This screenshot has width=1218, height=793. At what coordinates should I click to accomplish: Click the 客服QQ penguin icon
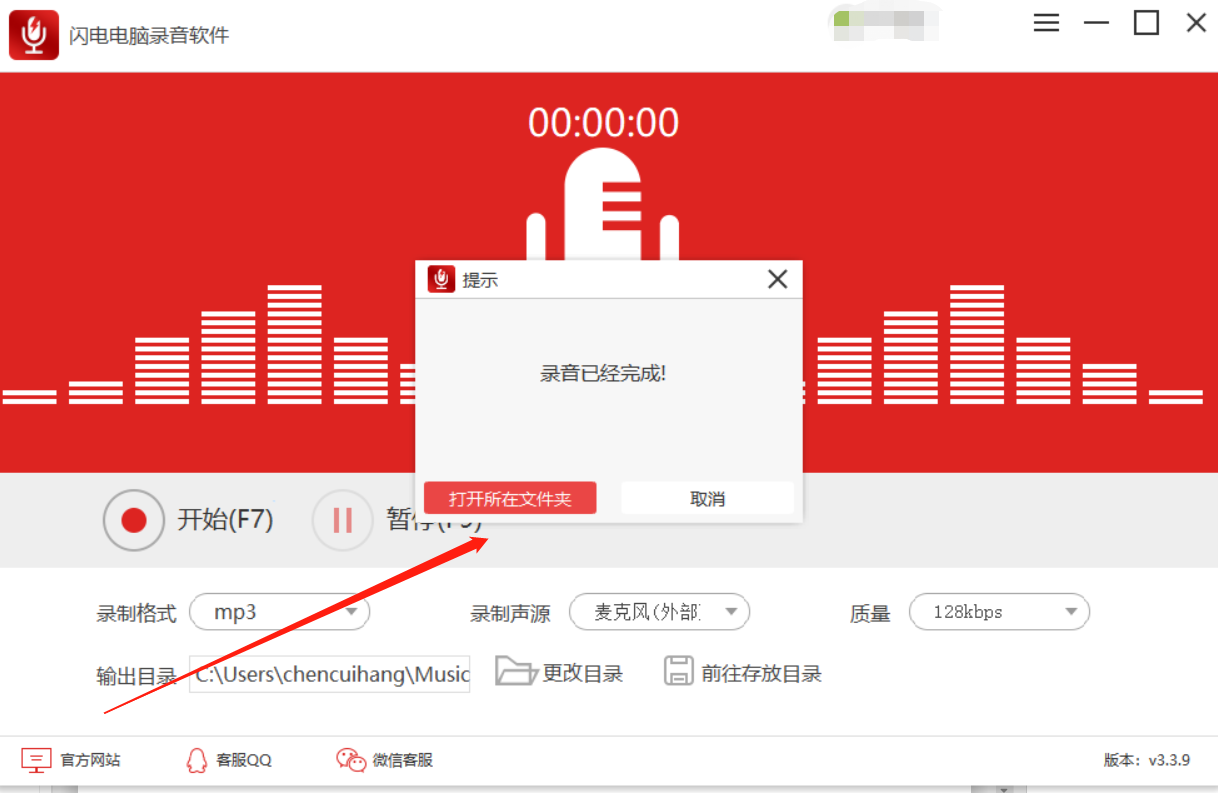pos(197,760)
